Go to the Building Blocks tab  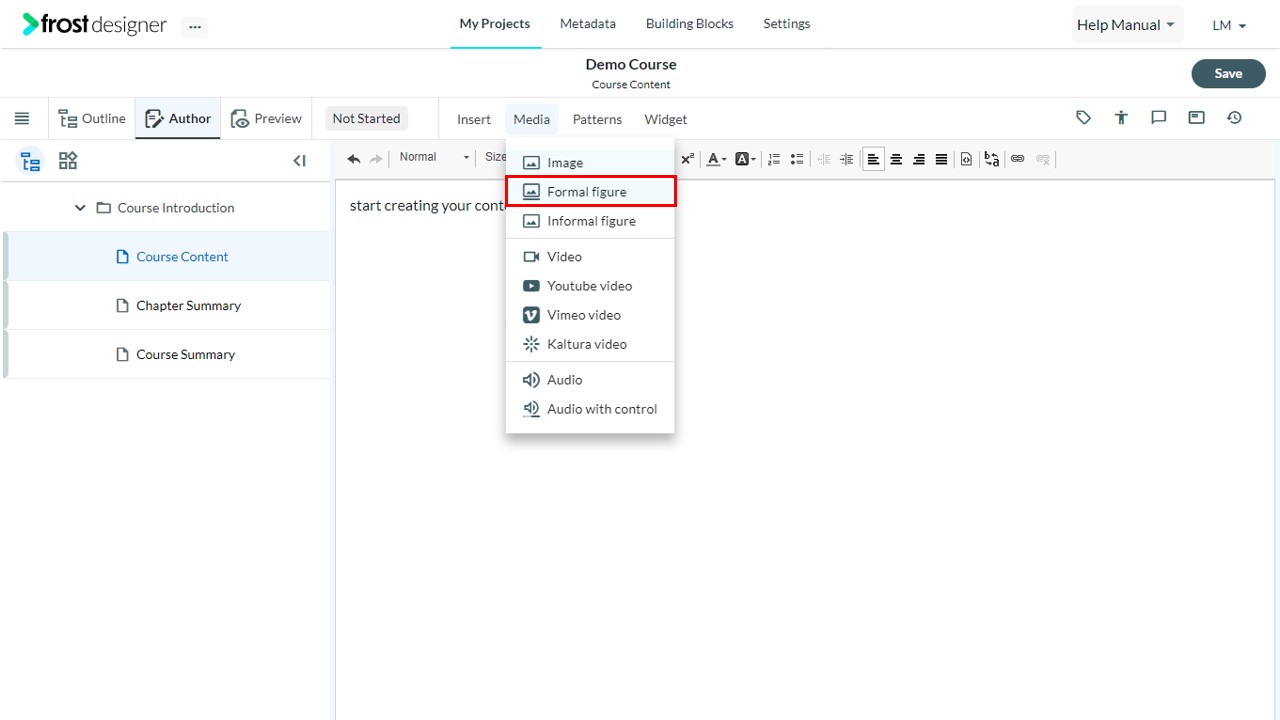pos(690,24)
